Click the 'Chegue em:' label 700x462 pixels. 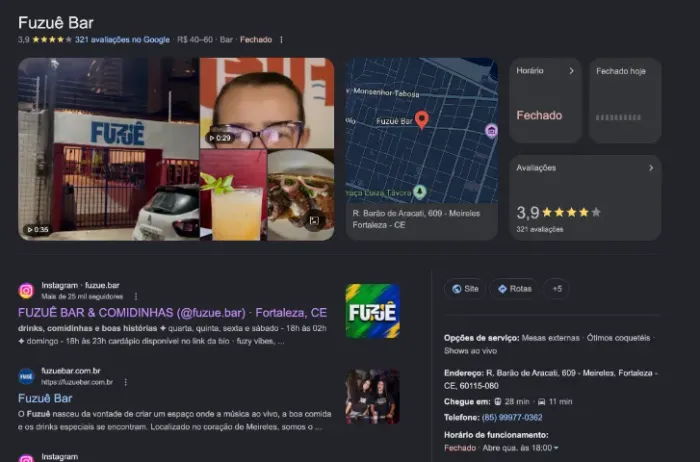click(467, 402)
